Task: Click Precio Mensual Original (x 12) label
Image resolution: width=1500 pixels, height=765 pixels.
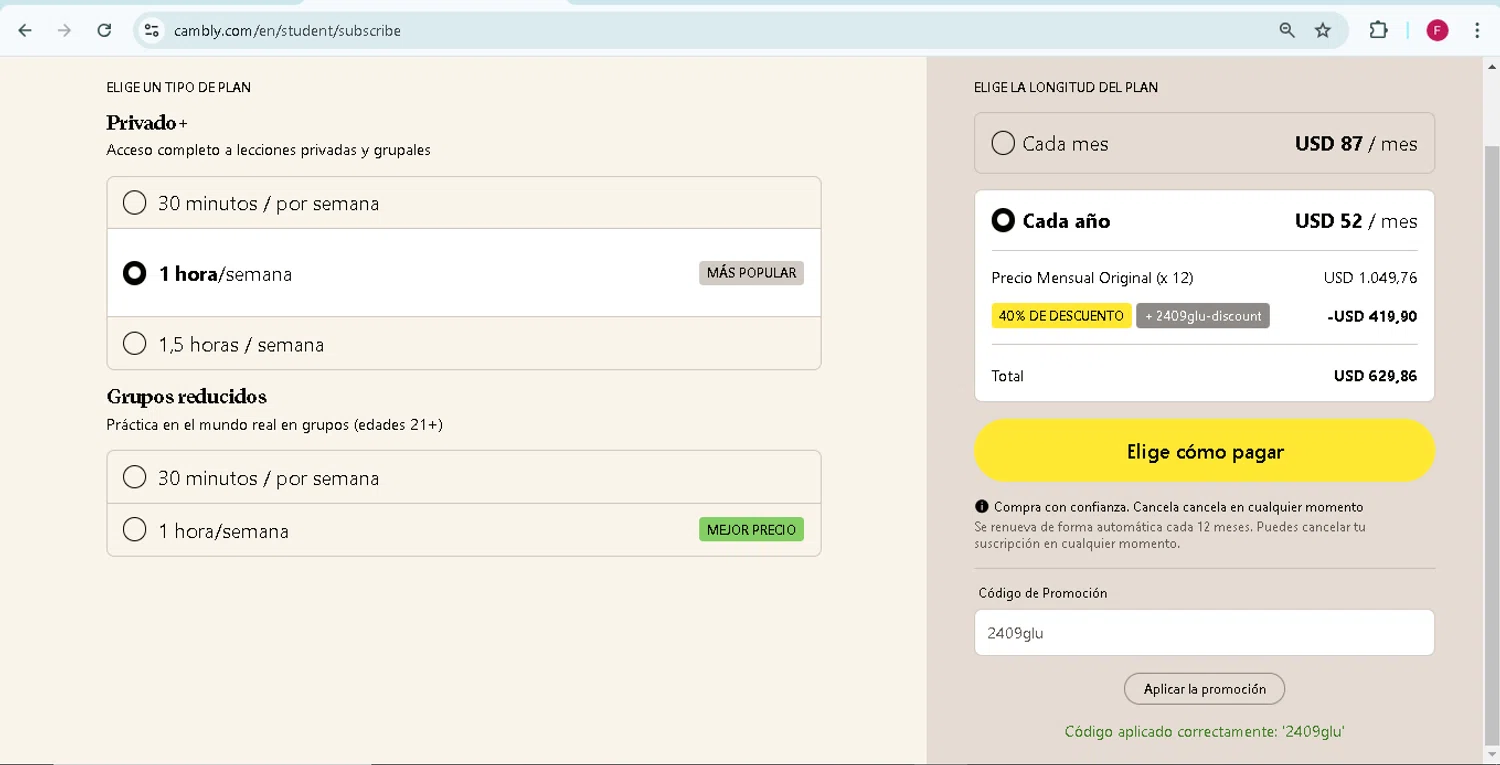Action: (1092, 278)
